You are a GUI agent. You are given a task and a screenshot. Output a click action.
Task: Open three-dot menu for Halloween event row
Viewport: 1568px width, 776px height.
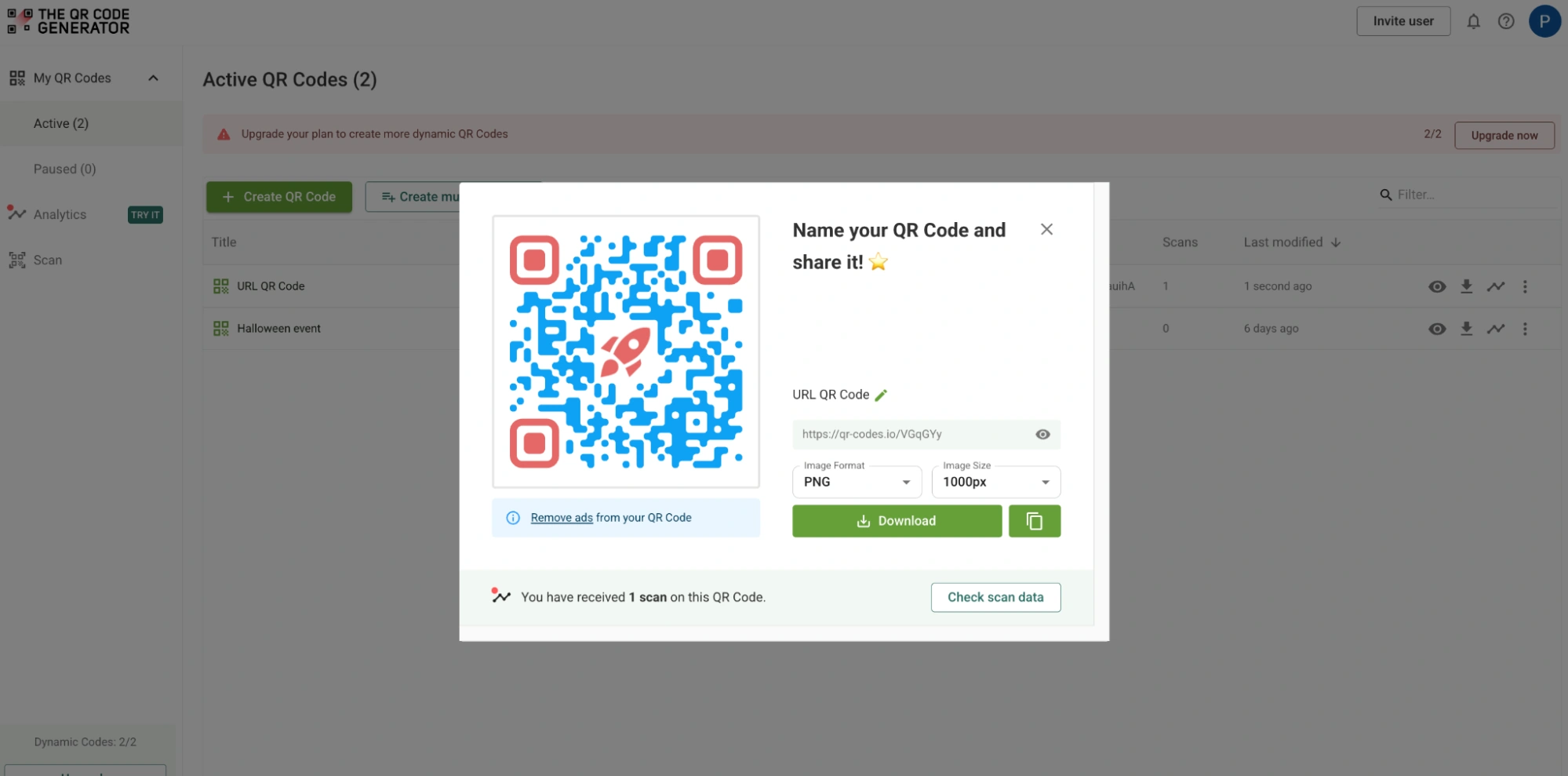tap(1525, 329)
